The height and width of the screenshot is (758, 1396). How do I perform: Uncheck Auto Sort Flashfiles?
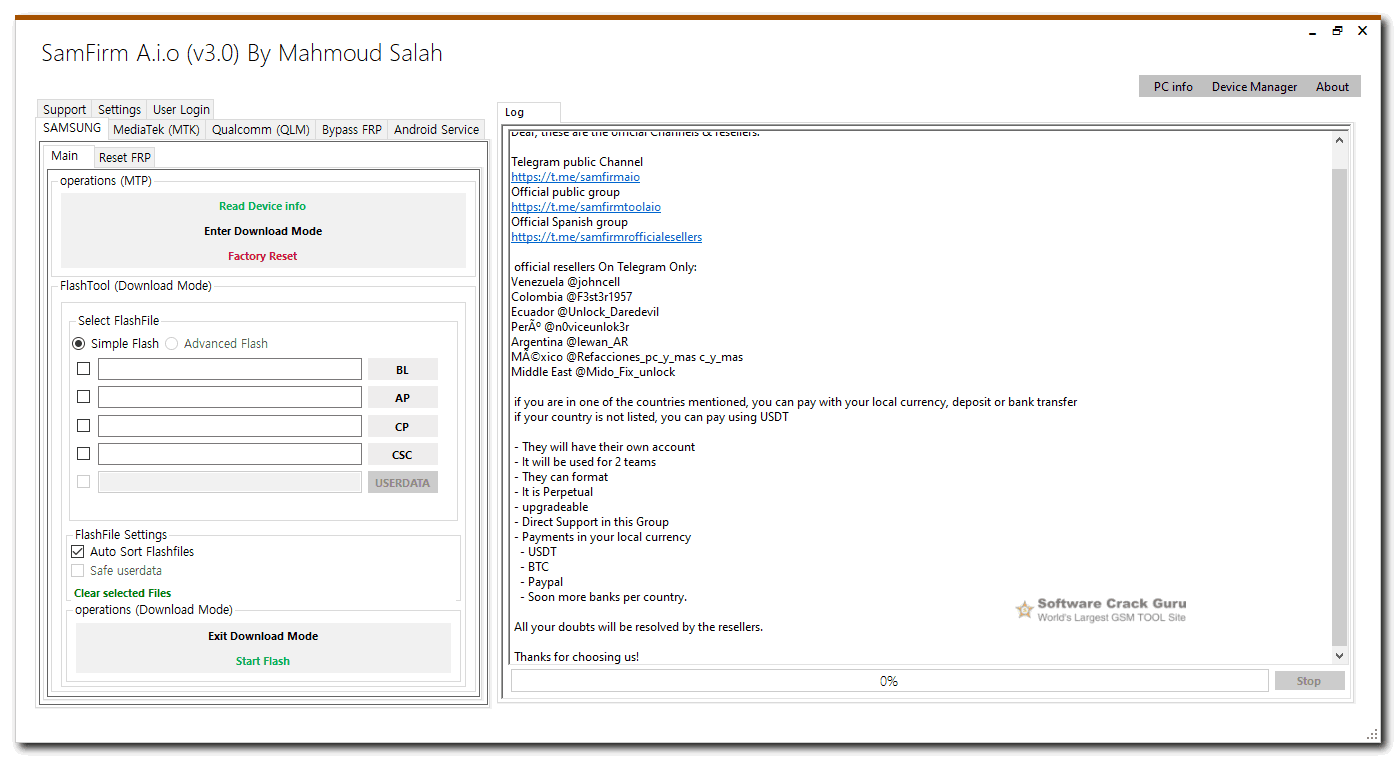pos(78,551)
